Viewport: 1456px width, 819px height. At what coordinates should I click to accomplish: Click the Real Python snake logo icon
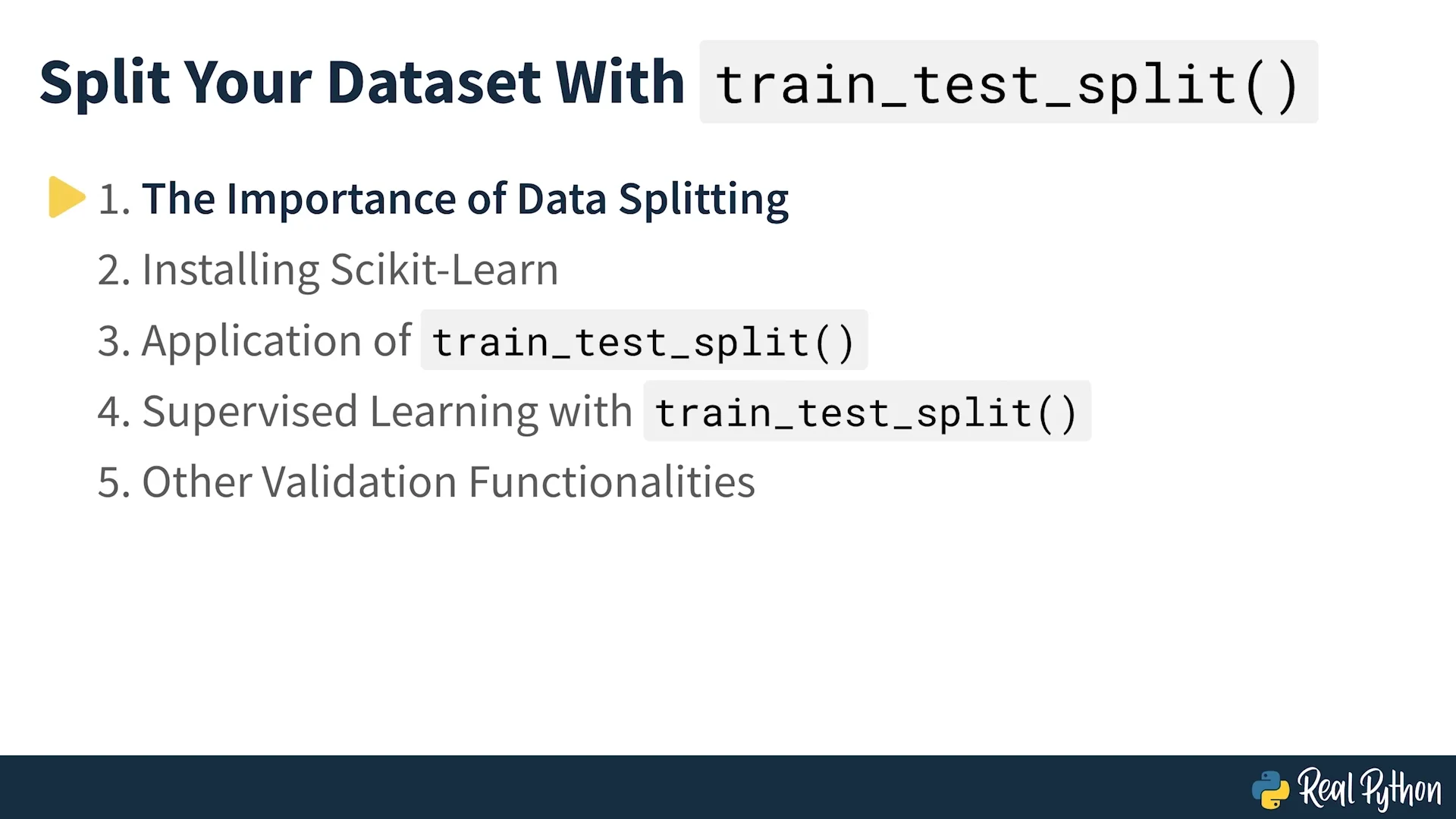(x=1270, y=789)
